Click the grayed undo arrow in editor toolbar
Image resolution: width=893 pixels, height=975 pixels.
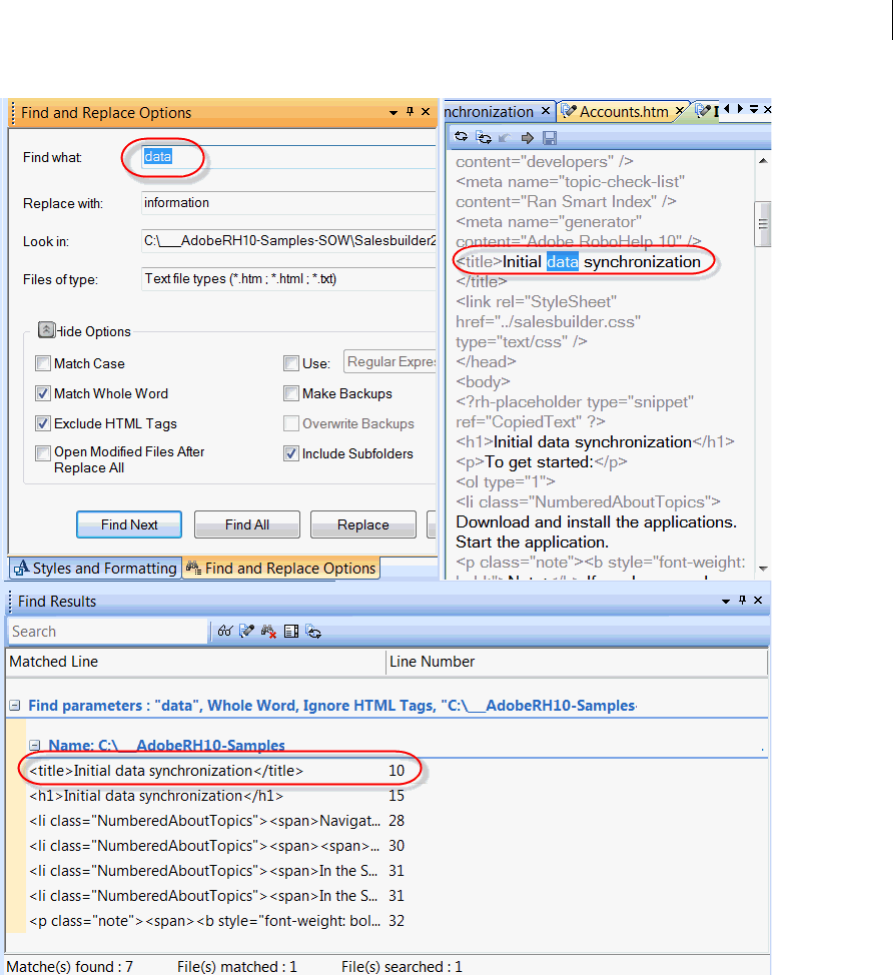[x=505, y=137]
